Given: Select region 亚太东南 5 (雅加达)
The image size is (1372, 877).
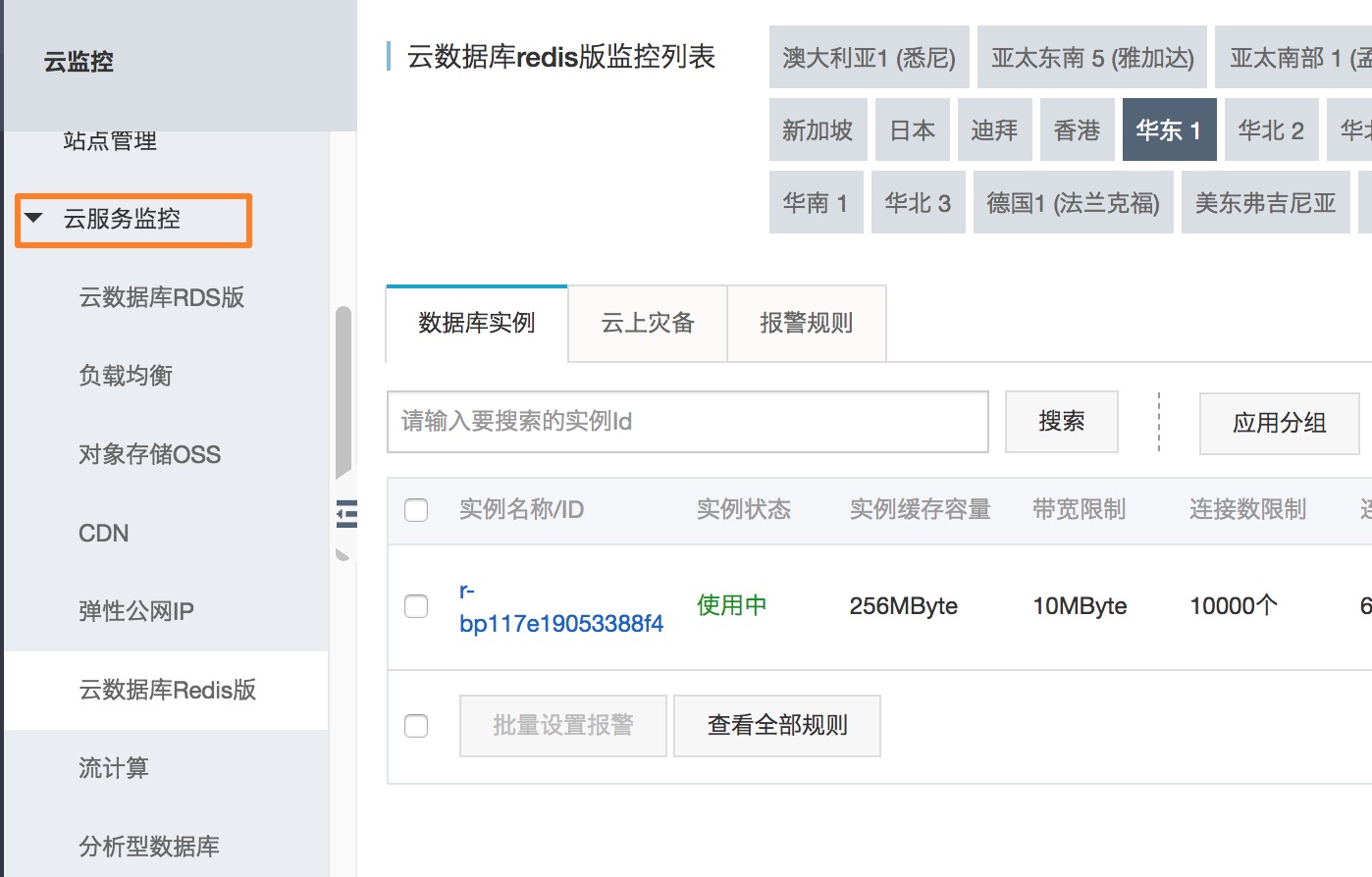Looking at the screenshot, I should [x=1092, y=58].
